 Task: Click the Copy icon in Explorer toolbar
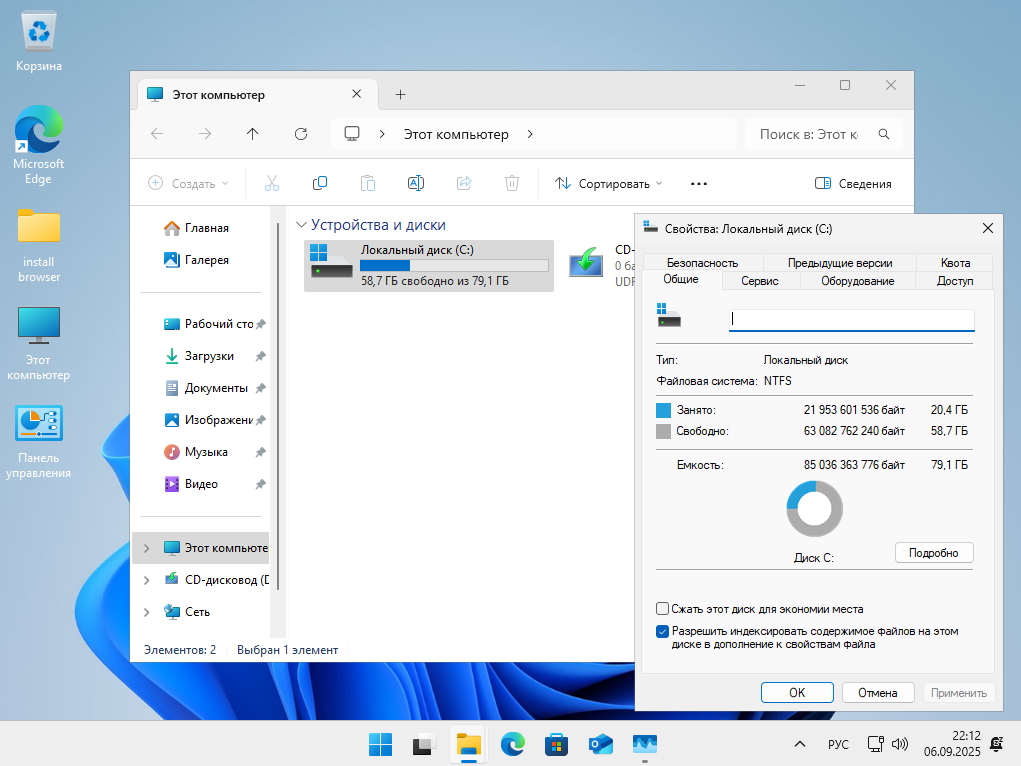point(320,183)
